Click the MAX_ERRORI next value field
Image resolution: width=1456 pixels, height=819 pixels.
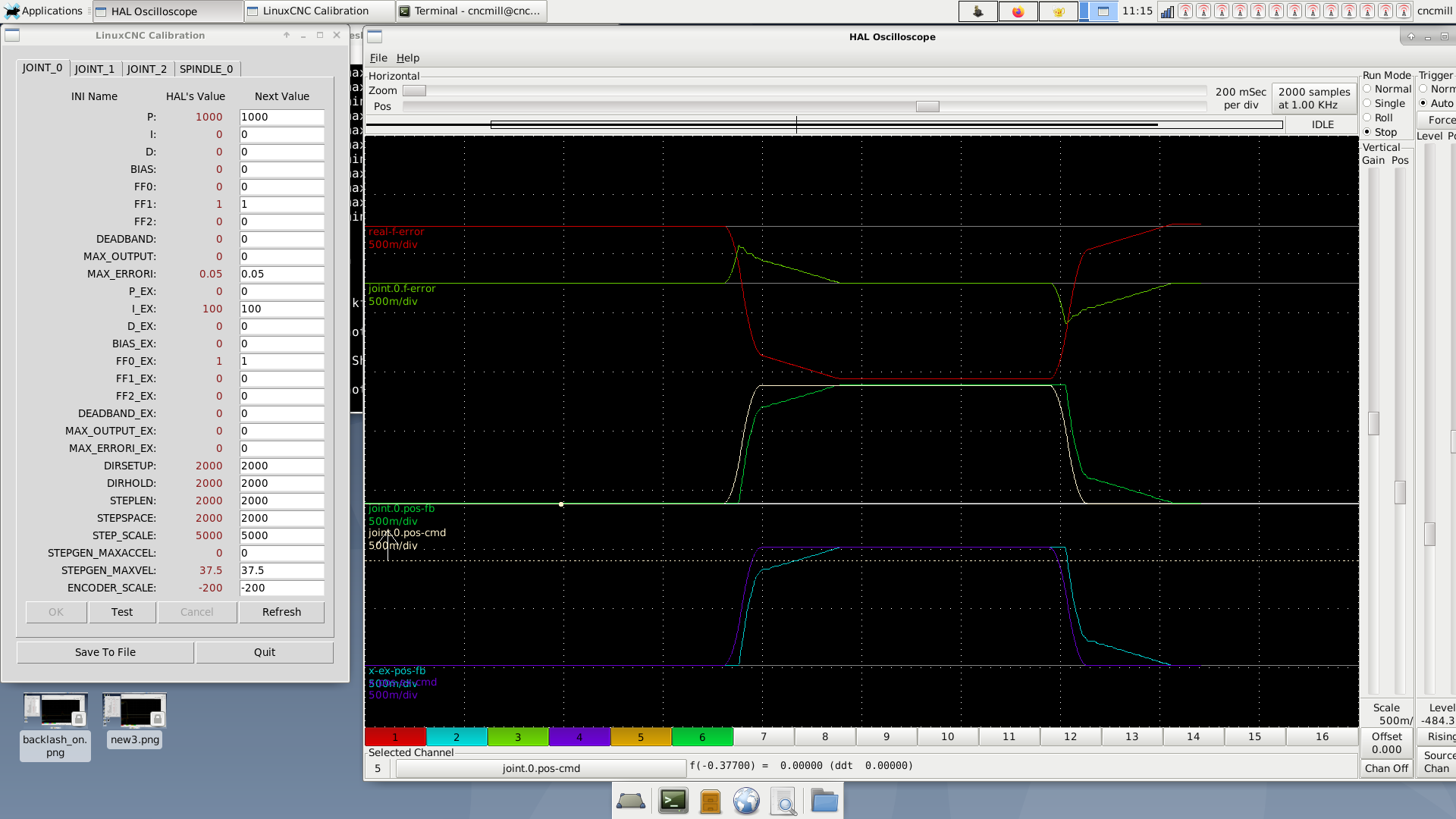tap(282, 274)
